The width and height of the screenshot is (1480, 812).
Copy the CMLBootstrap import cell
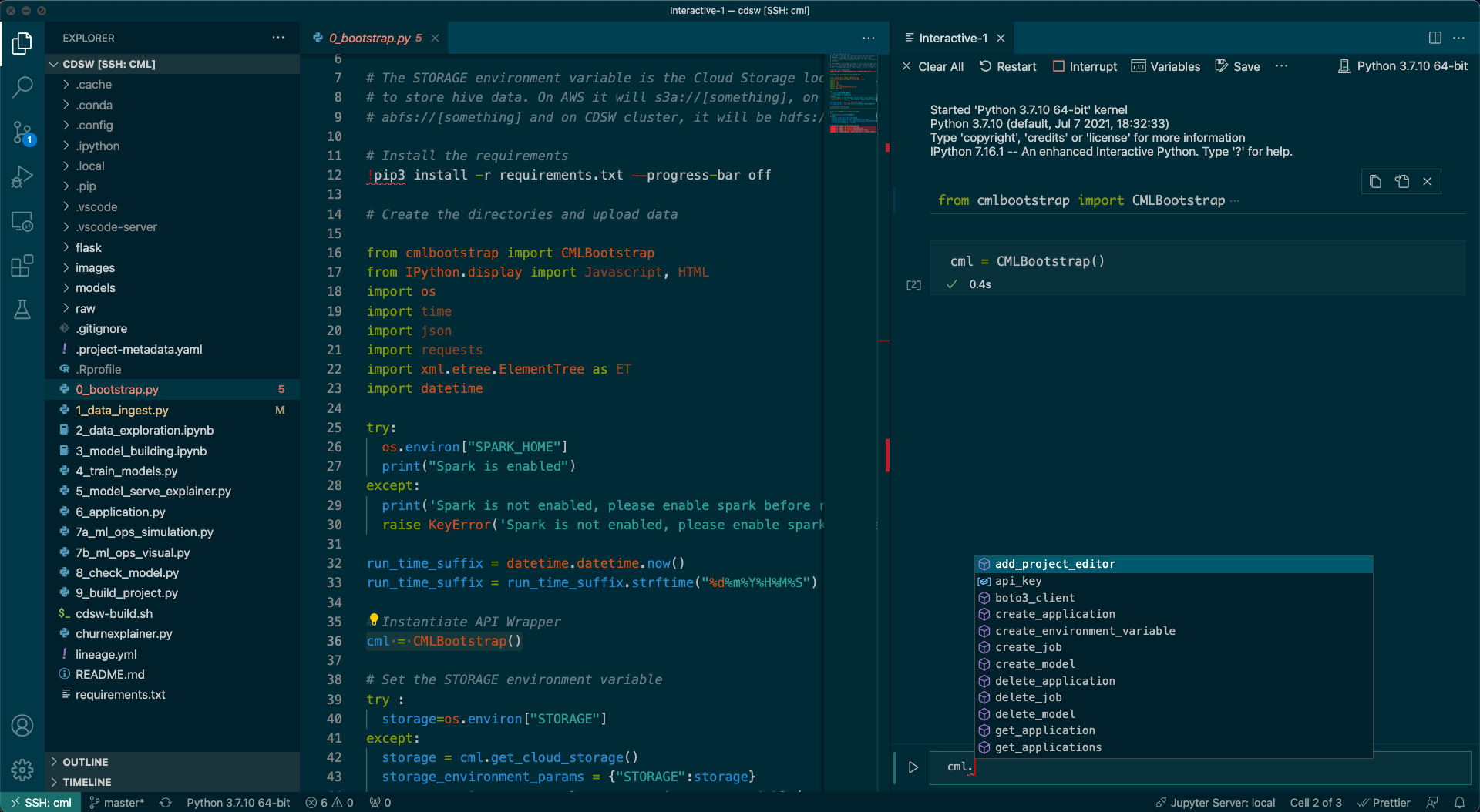click(1374, 181)
